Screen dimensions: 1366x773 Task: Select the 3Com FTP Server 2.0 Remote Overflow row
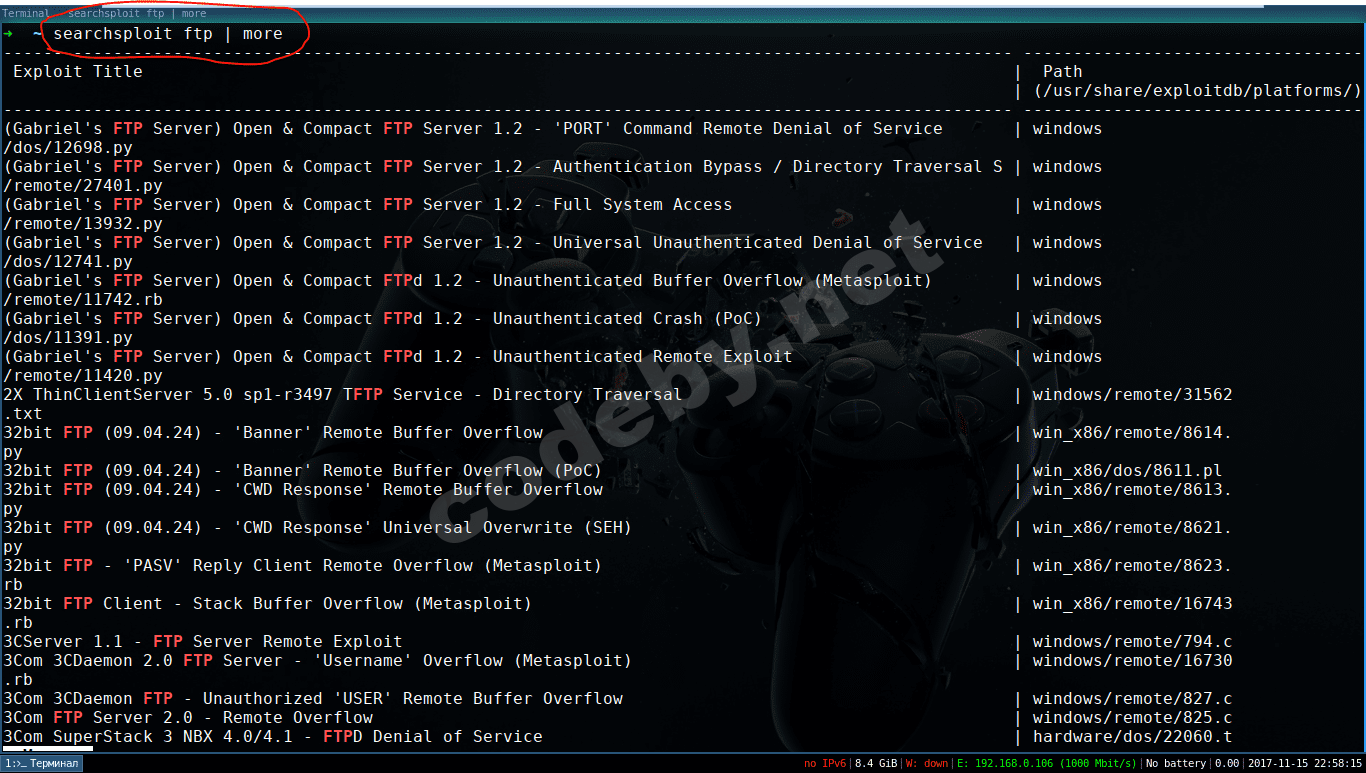click(188, 718)
